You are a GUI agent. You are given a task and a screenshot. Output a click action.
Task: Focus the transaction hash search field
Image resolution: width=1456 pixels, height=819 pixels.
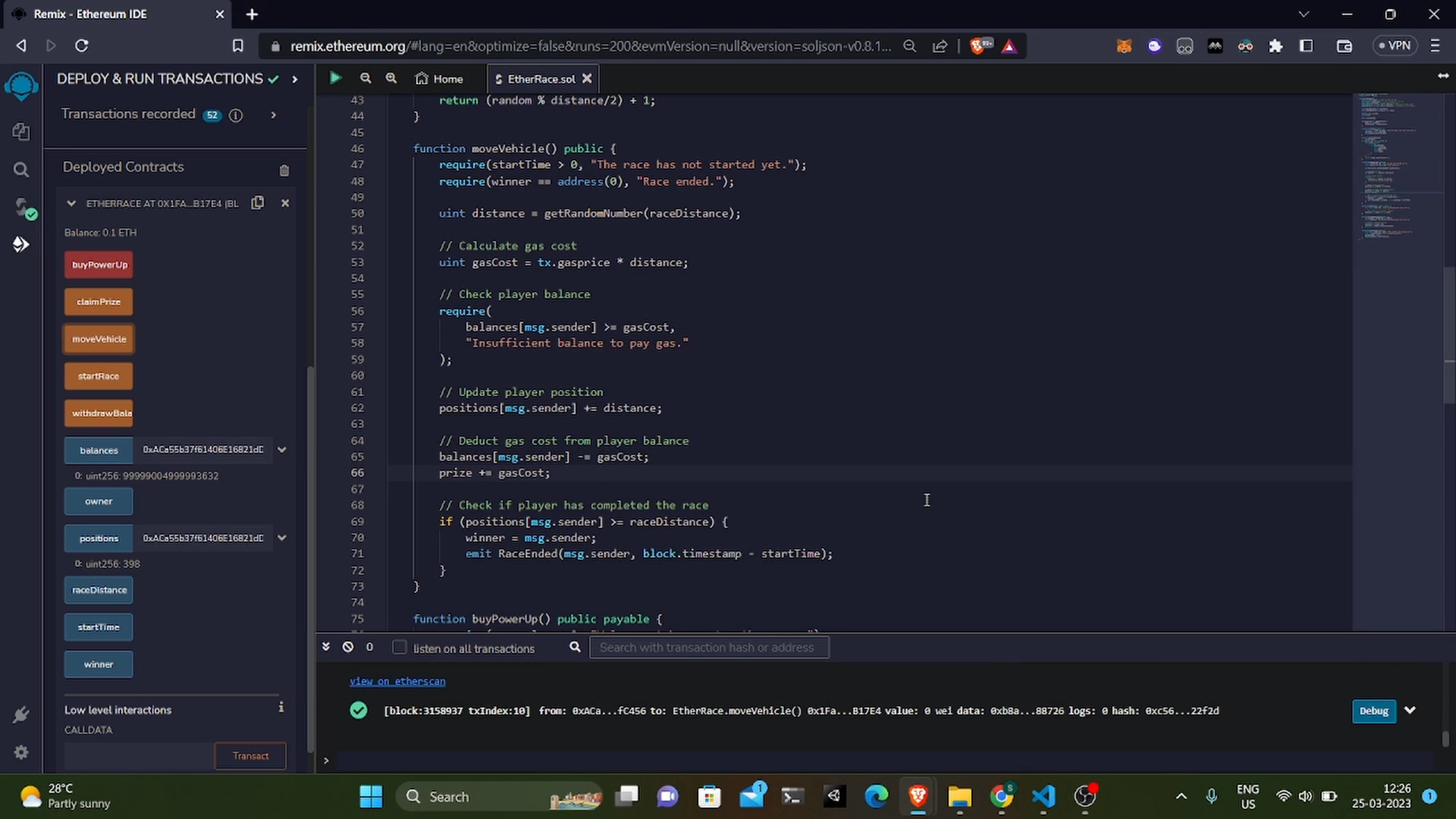click(709, 647)
